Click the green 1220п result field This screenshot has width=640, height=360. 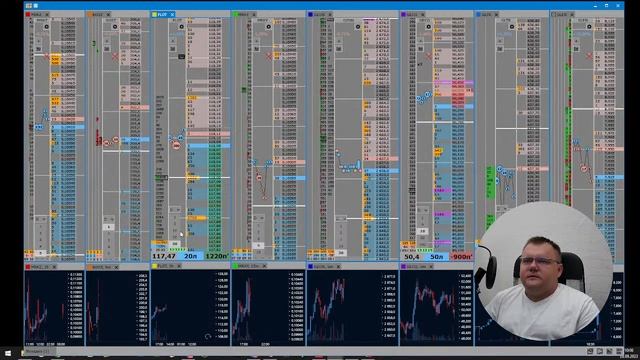pos(217,256)
